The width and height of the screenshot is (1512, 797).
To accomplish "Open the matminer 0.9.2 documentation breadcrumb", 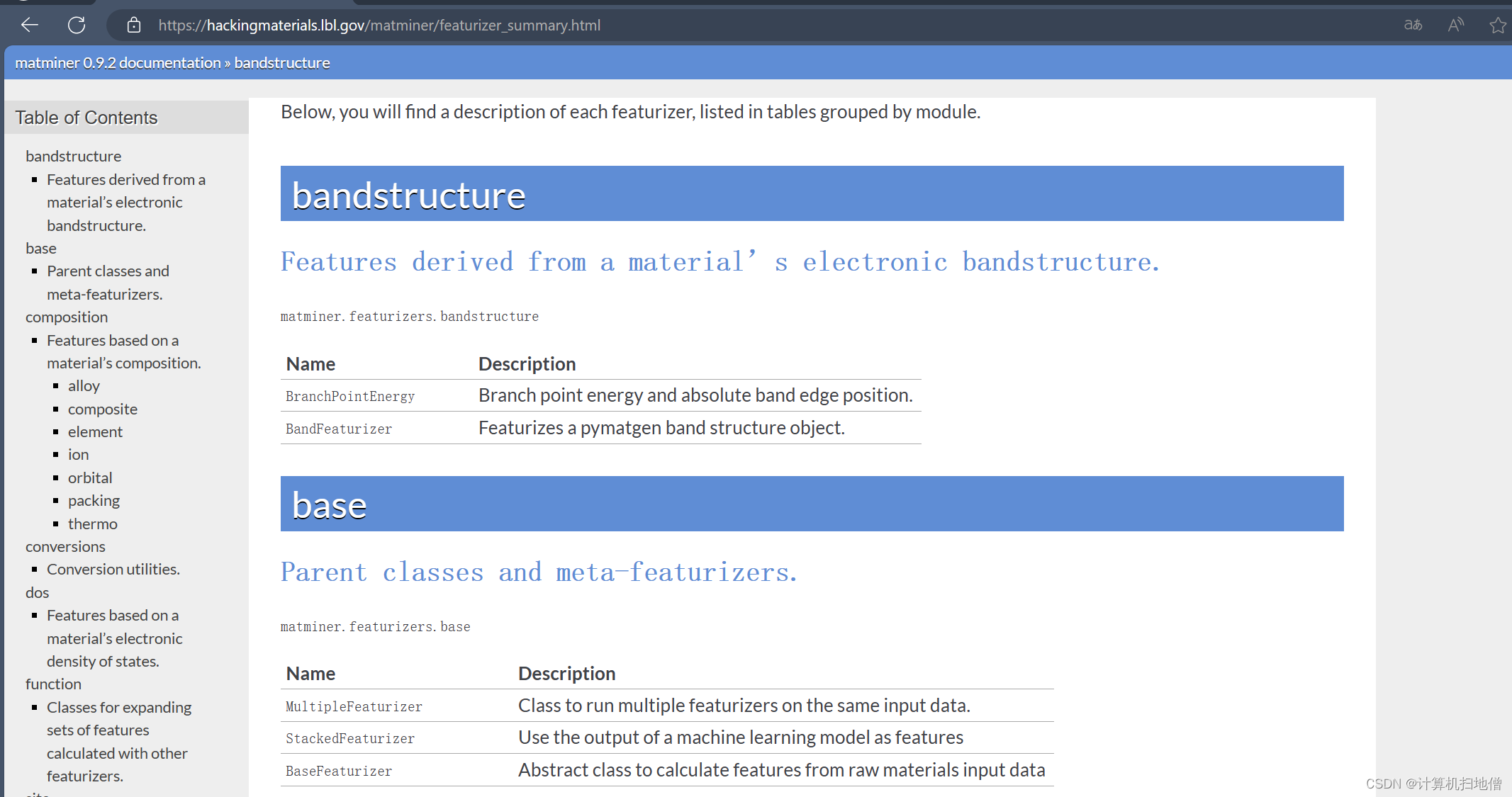I will pyautogui.click(x=118, y=63).
